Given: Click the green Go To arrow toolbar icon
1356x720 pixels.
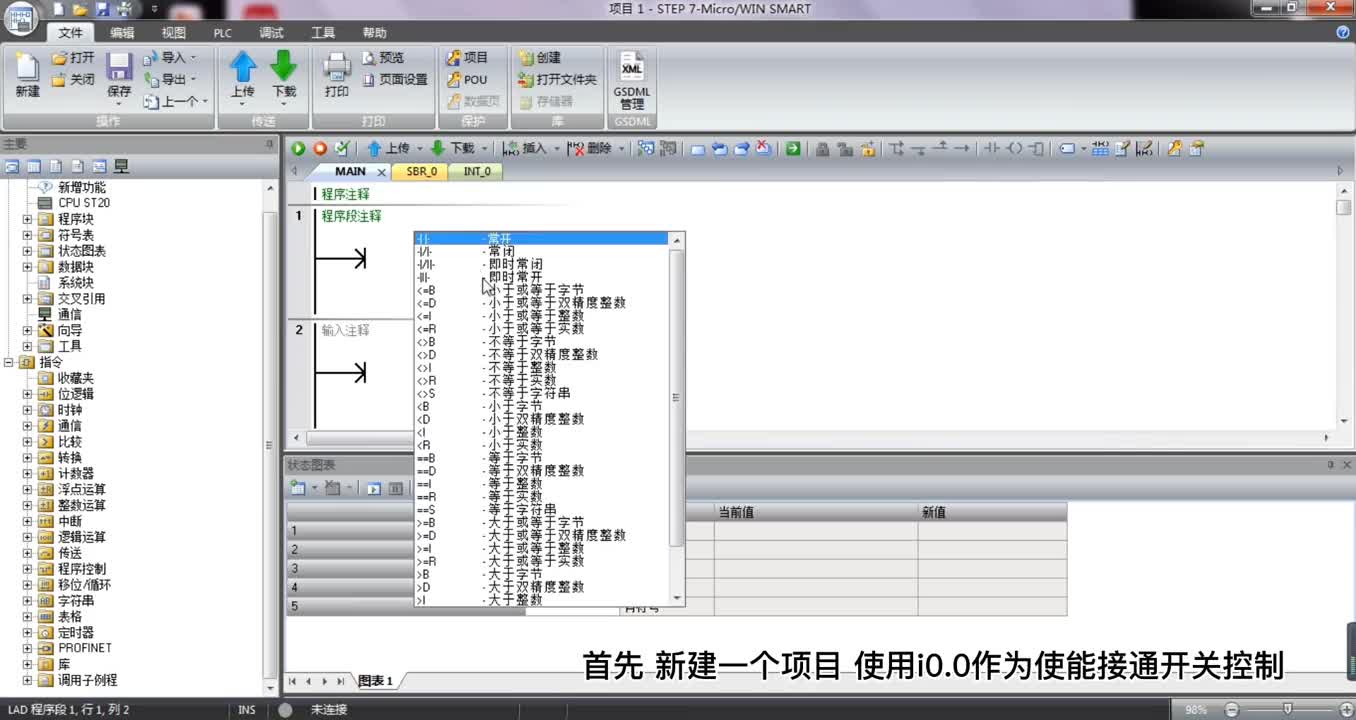Looking at the screenshot, I should (793, 148).
